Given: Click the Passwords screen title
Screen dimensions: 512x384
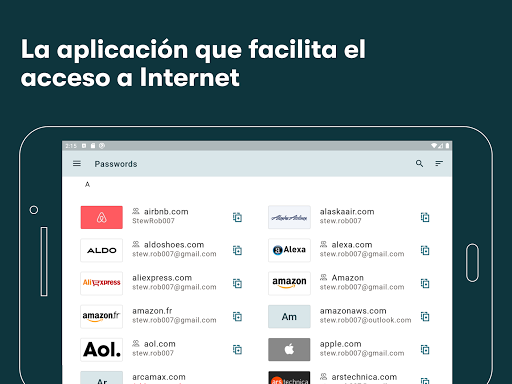Looking at the screenshot, I should pos(116,164).
